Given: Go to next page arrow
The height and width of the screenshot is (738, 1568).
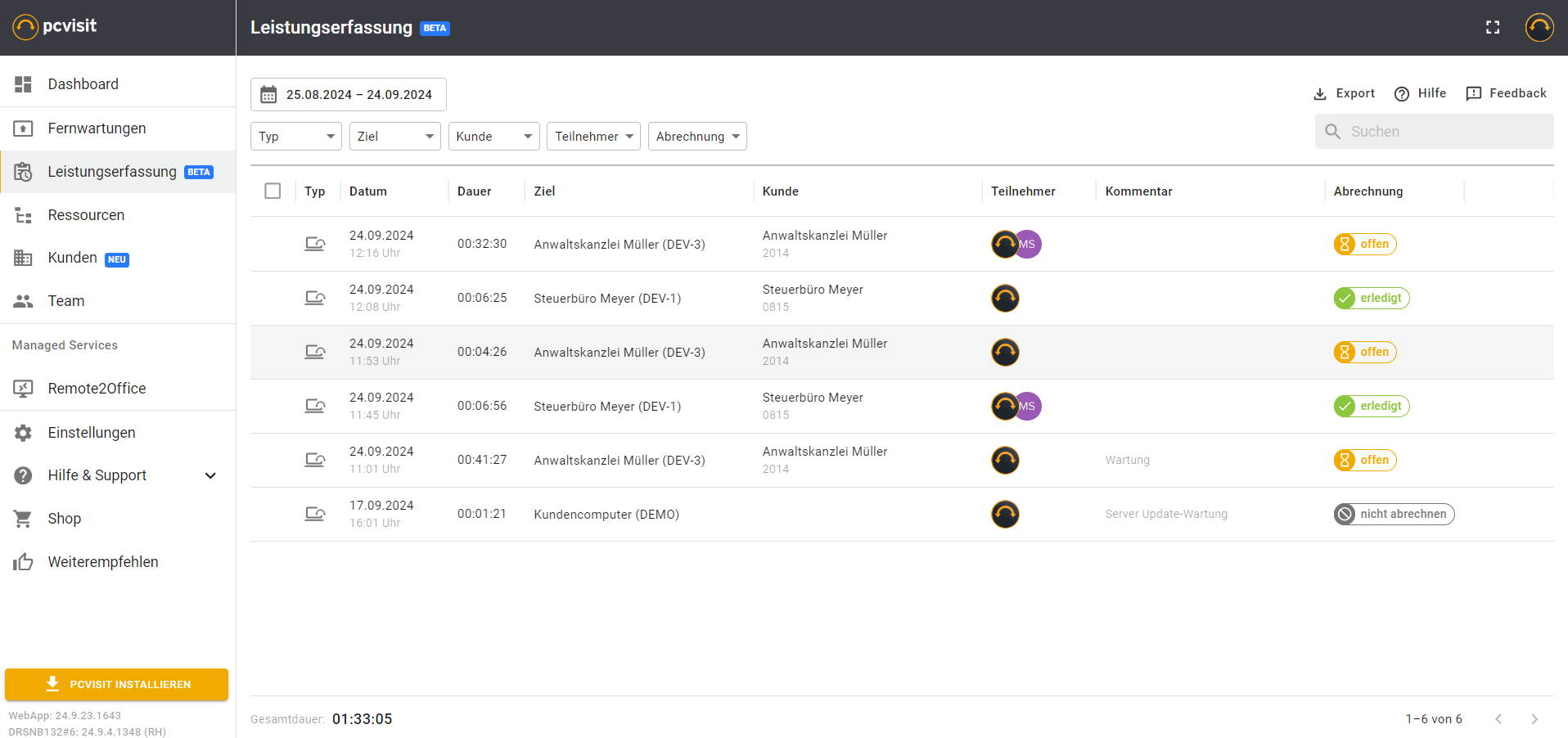Looking at the screenshot, I should 1534,719.
